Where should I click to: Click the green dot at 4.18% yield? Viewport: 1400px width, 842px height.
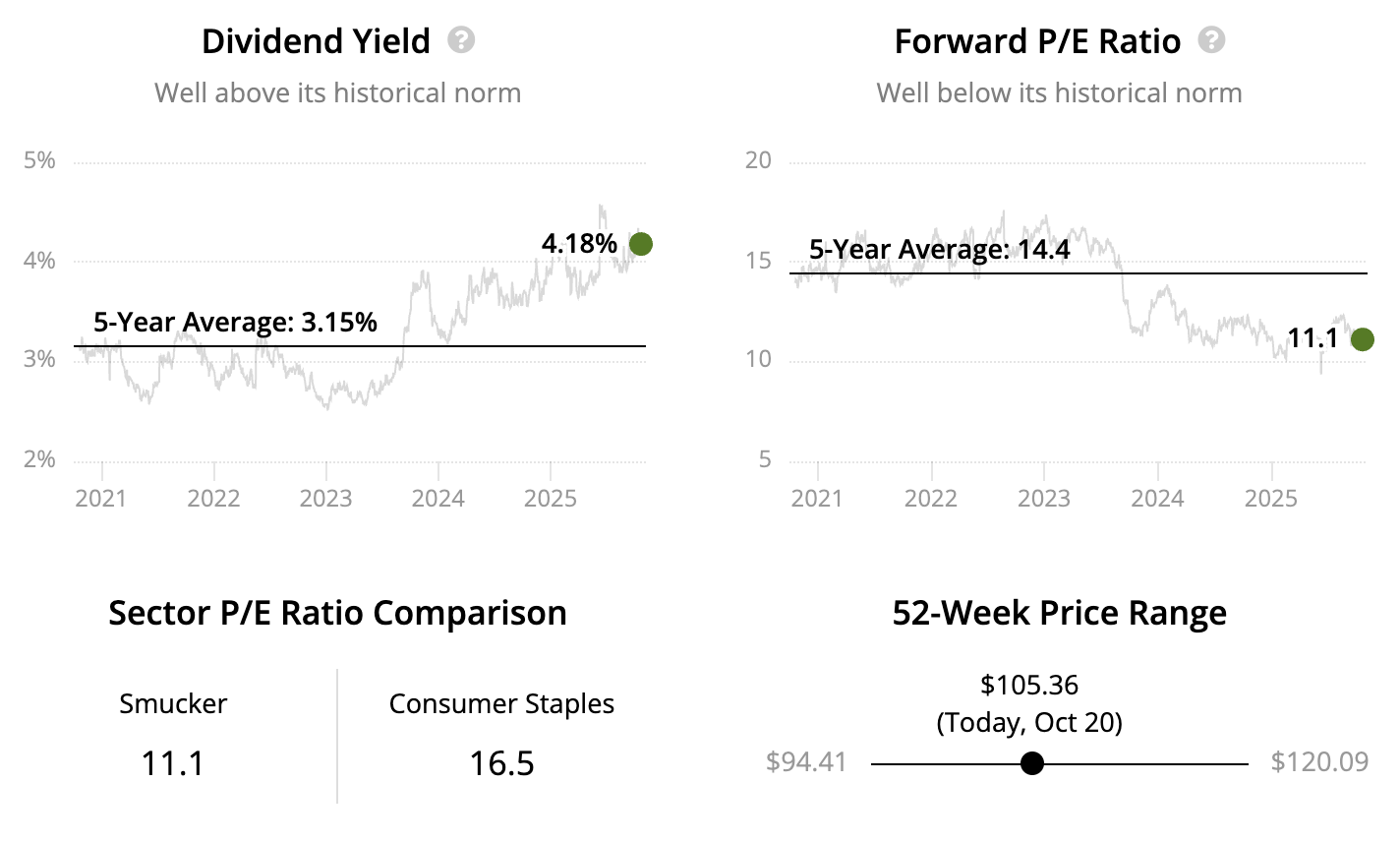click(x=640, y=244)
